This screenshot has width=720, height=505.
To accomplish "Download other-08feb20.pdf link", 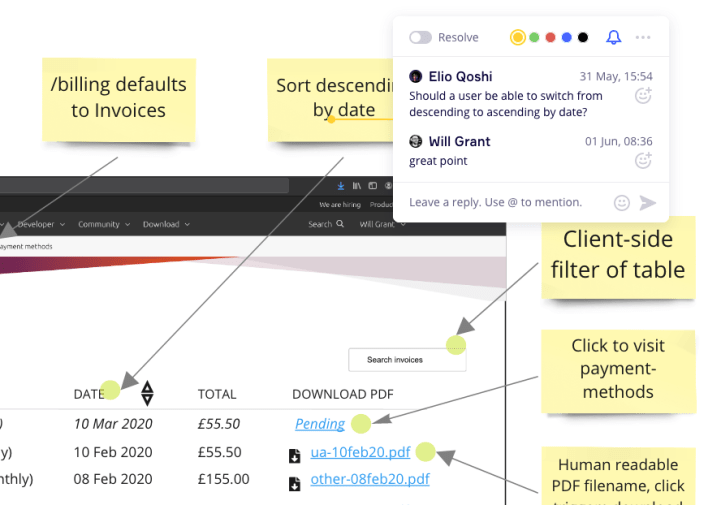I will [370, 479].
